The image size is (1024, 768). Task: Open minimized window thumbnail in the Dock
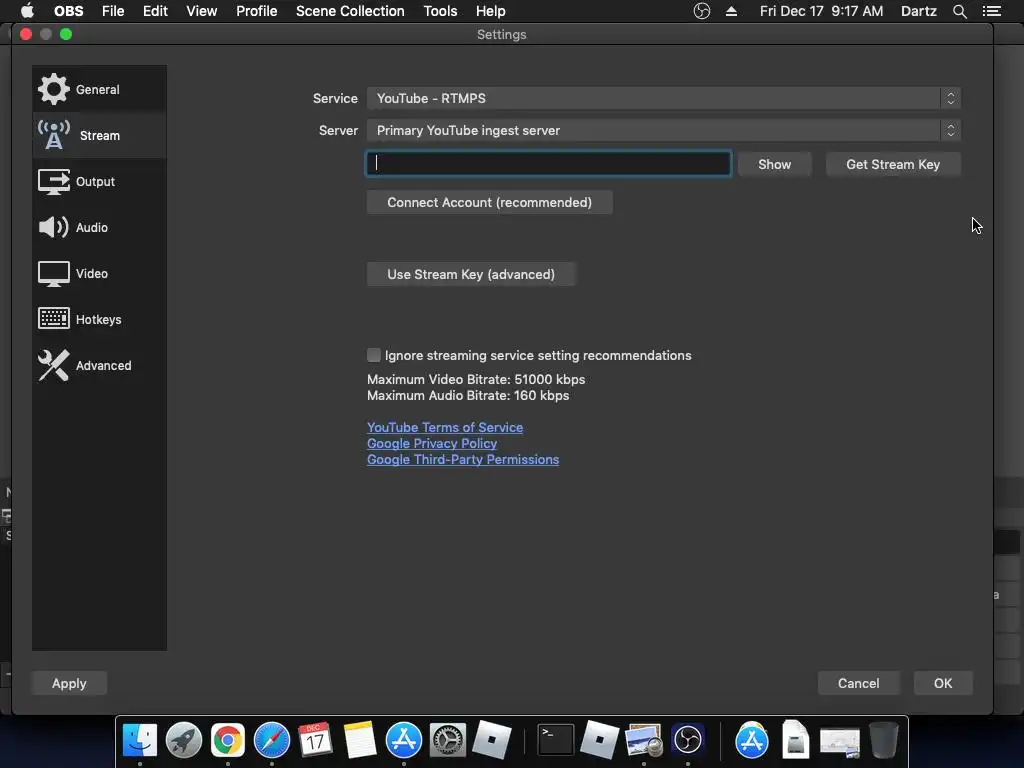(x=840, y=741)
